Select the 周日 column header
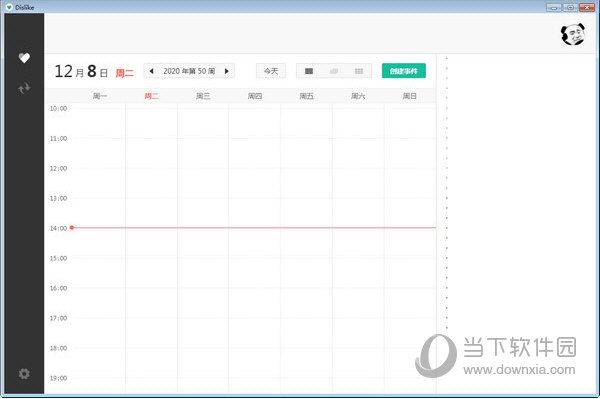The image size is (600, 399). point(409,96)
